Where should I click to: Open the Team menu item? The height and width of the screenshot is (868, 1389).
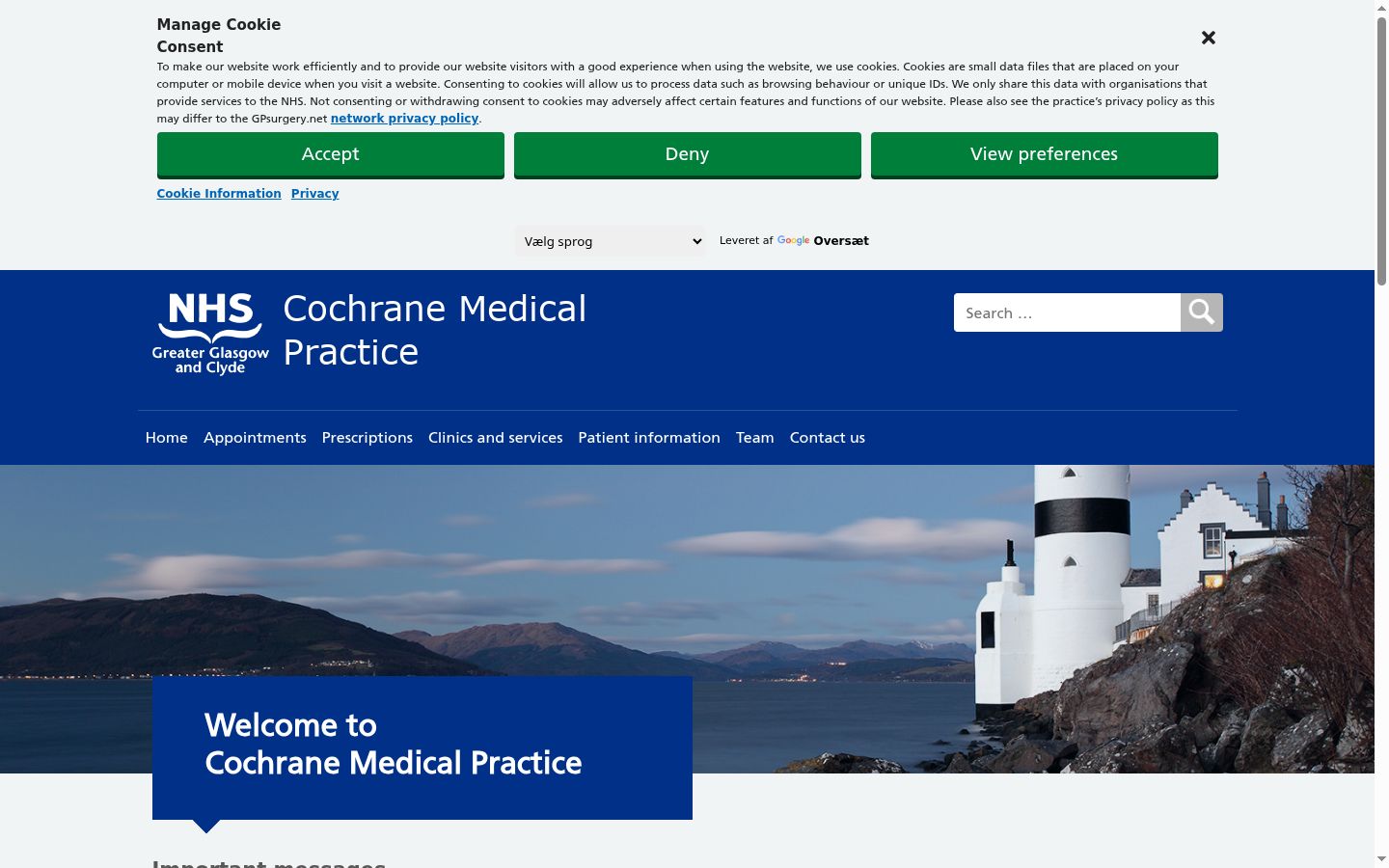coord(755,438)
